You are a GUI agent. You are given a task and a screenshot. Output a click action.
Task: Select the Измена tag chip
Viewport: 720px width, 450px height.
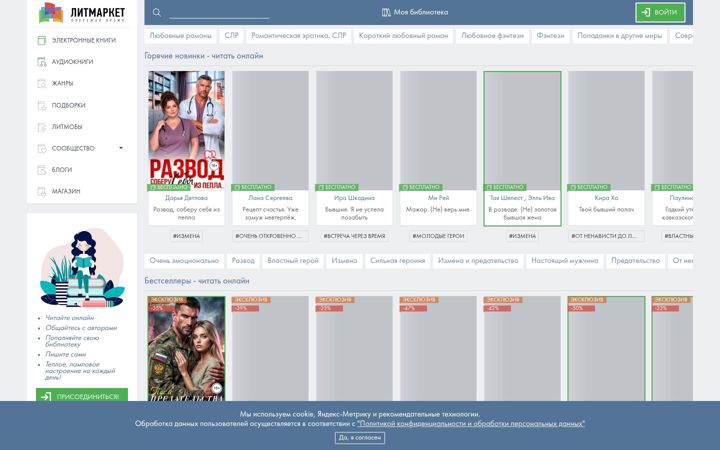pyautogui.click(x=344, y=261)
